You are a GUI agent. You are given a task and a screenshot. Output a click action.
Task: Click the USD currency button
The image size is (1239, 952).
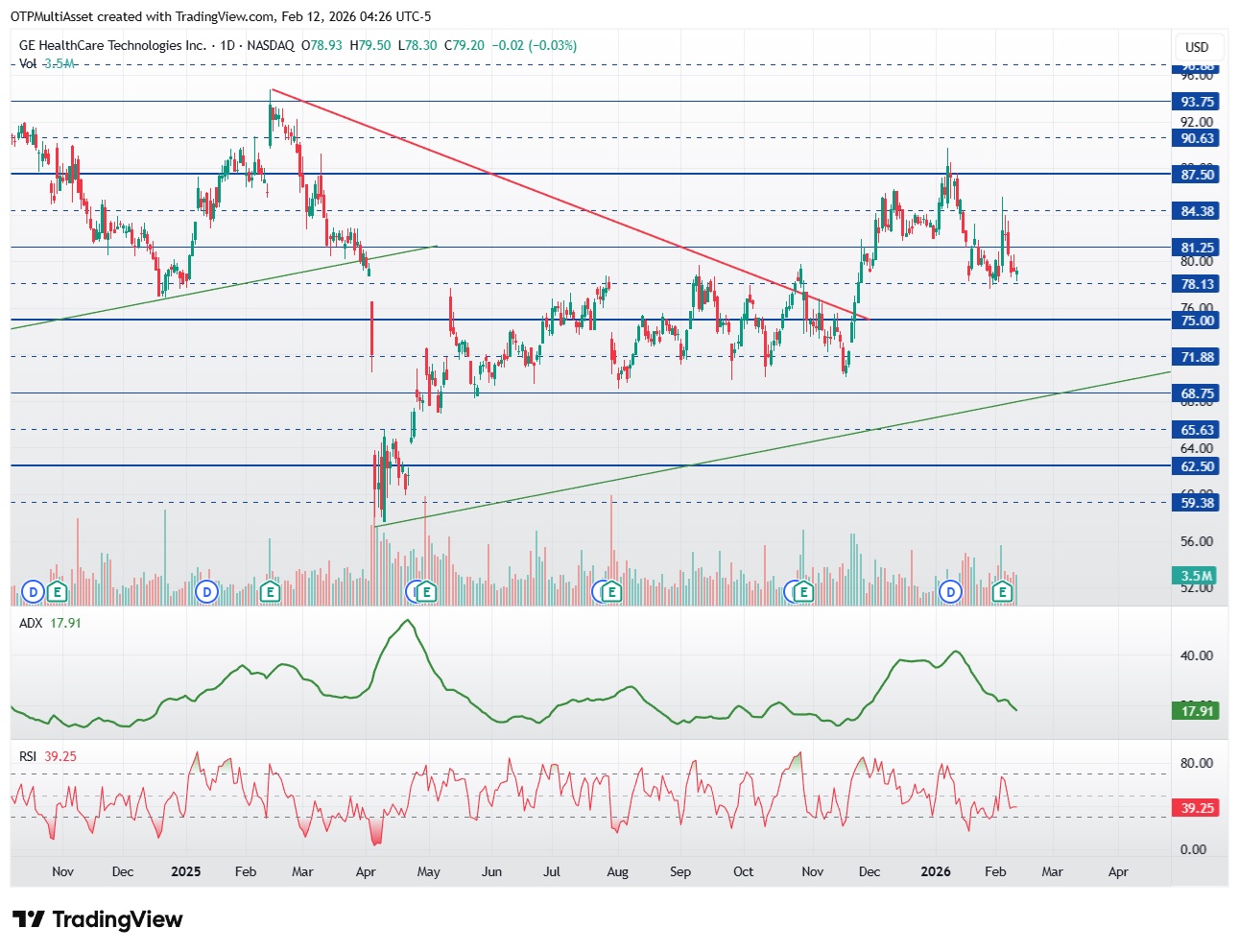point(1197,47)
